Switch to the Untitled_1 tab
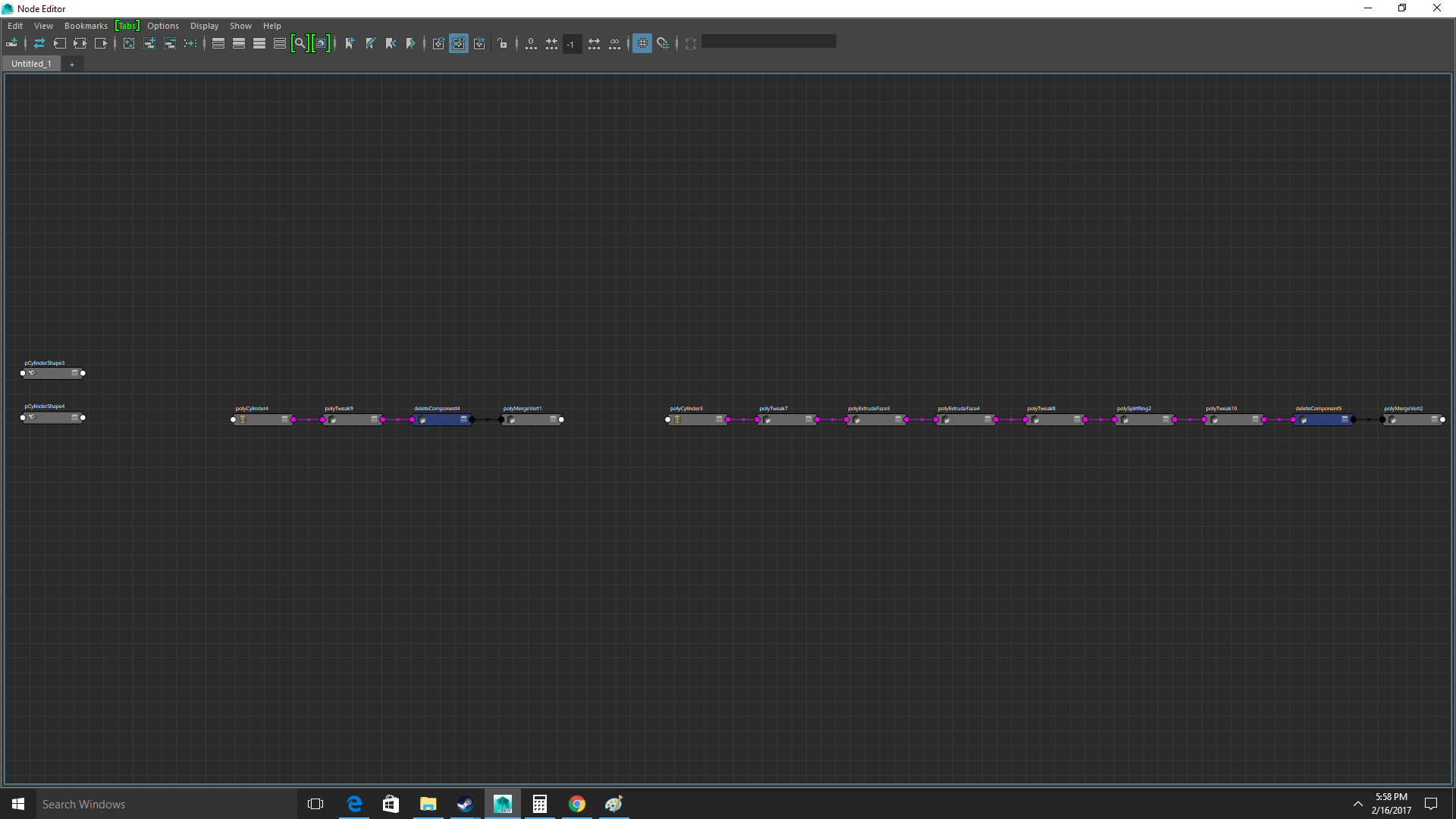The width and height of the screenshot is (1456, 819). (x=30, y=64)
